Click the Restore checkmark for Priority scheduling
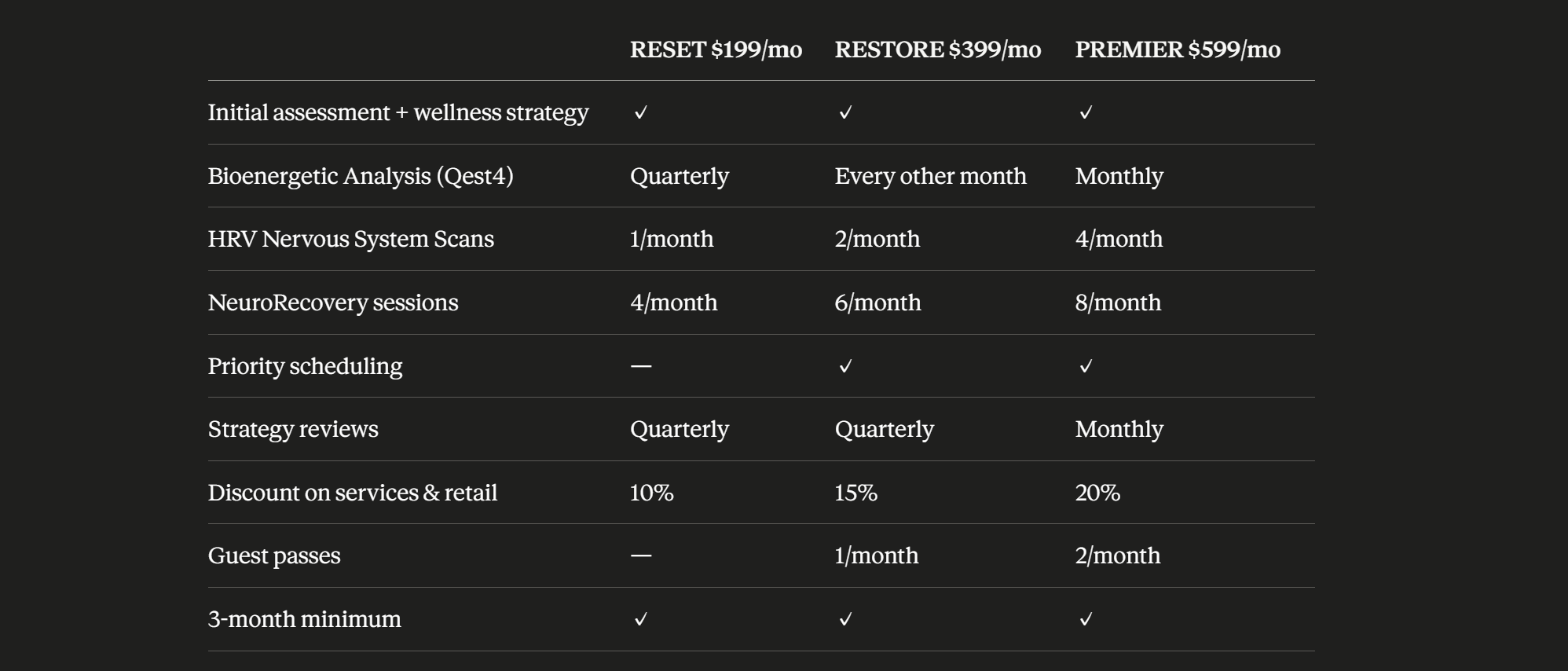The height and width of the screenshot is (671, 1568). 845,366
